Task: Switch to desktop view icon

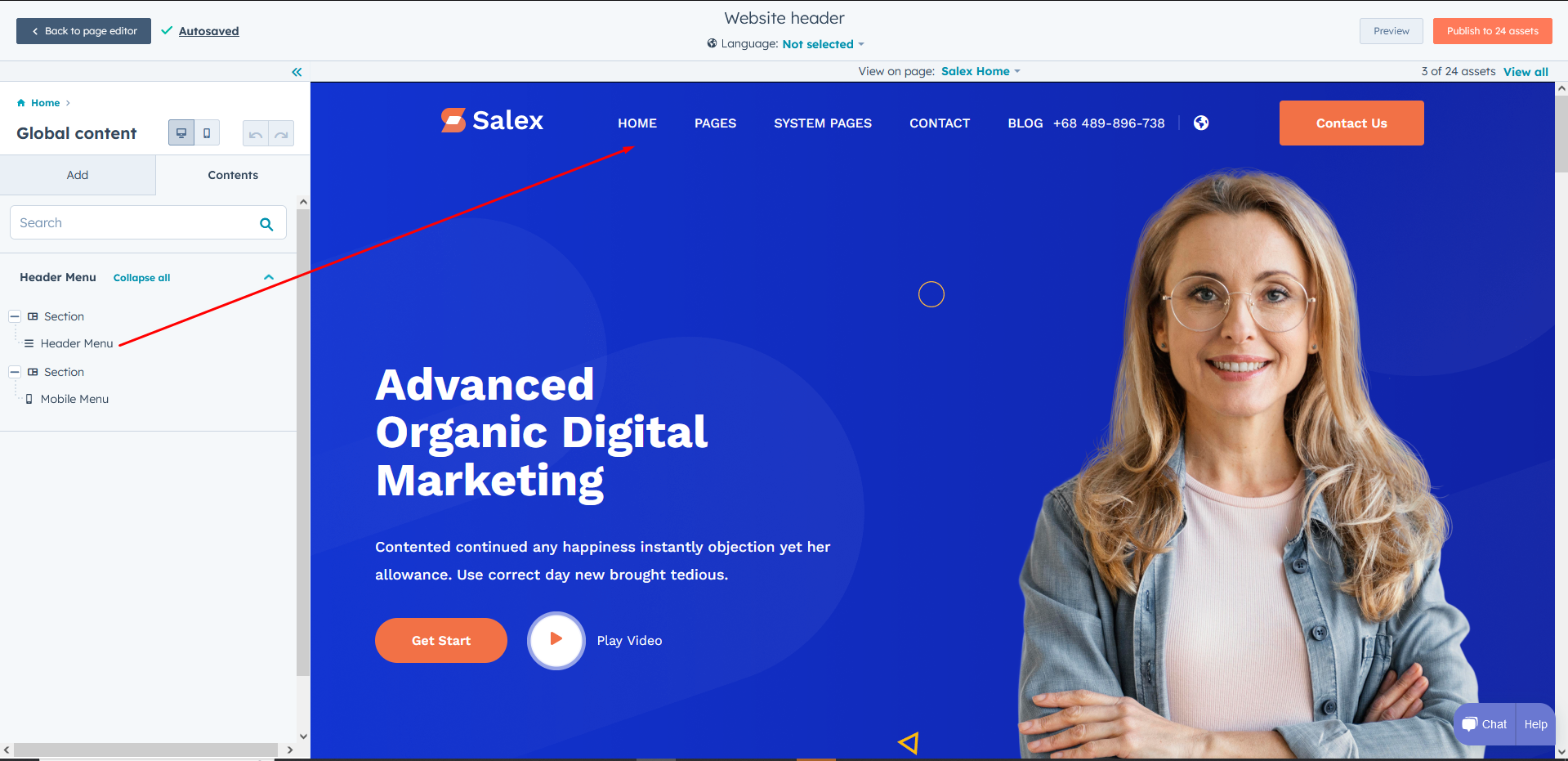Action: pyautogui.click(x=181, y=133)
